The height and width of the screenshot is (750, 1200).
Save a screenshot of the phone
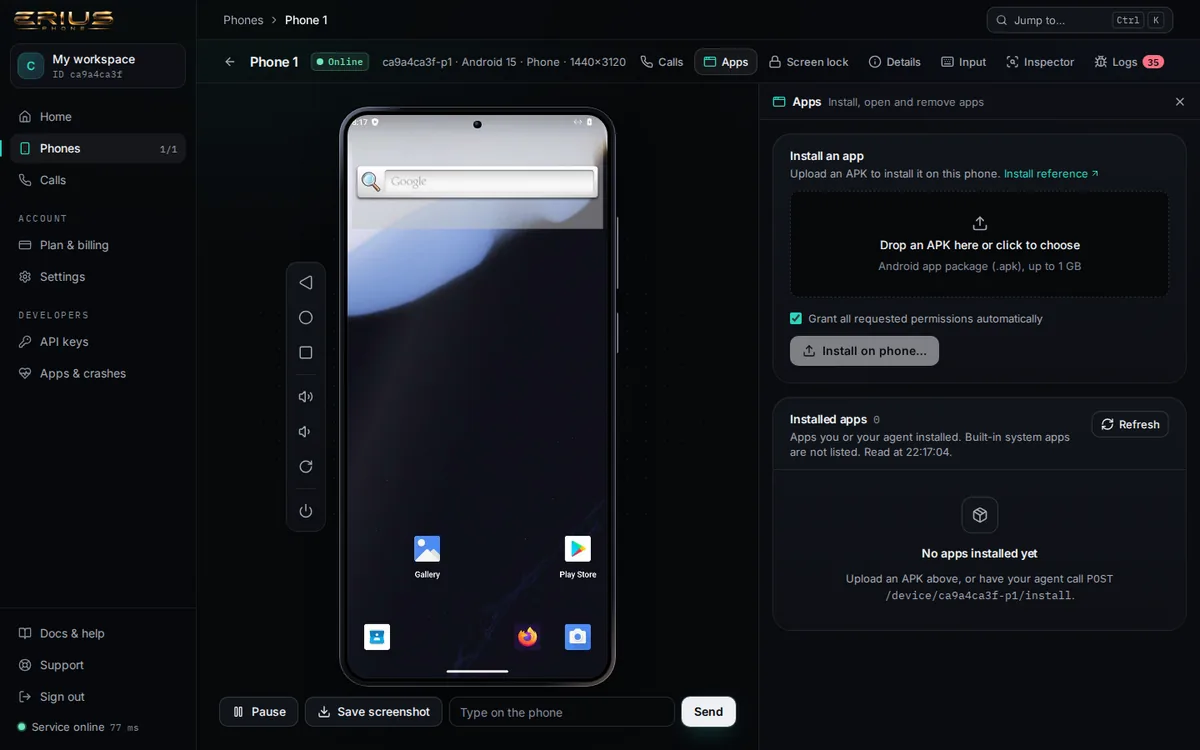tap(373, 712)
